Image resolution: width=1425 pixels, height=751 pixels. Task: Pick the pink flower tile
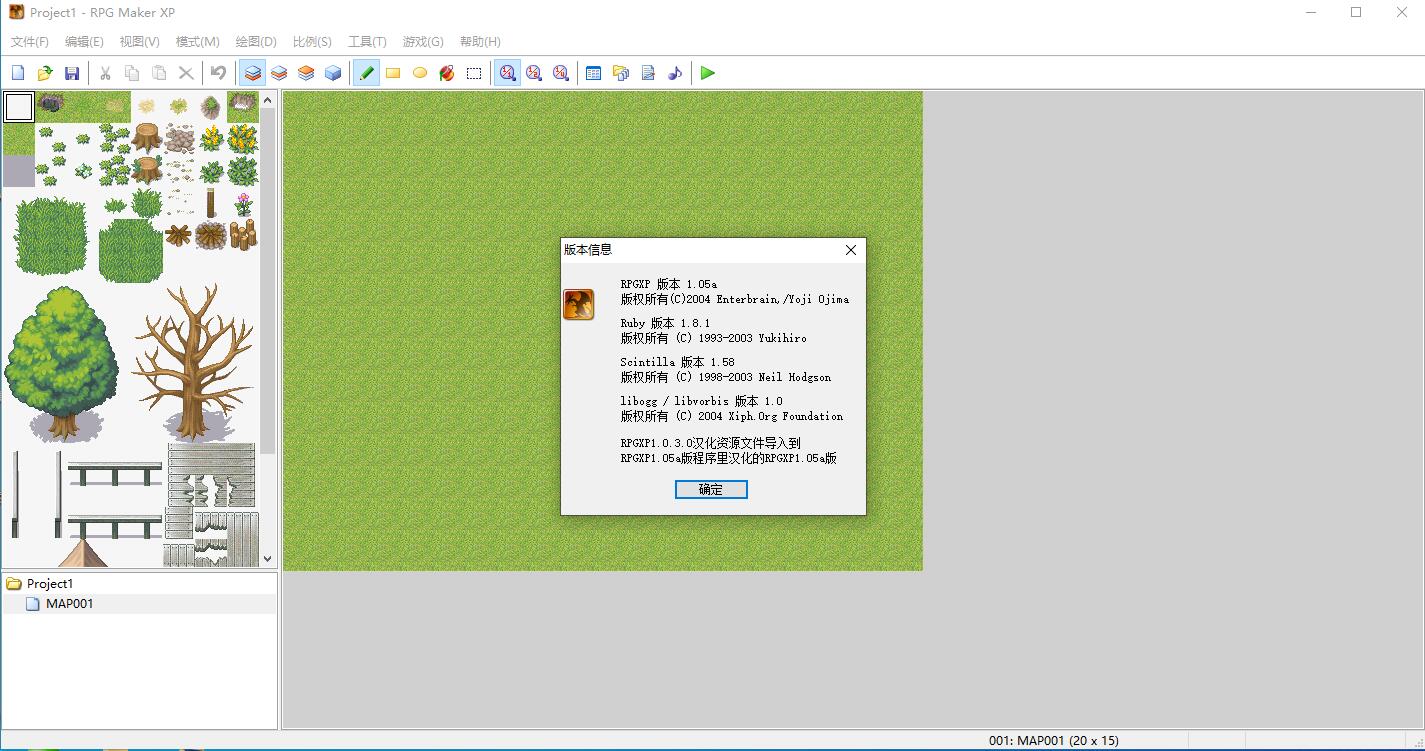243,203
